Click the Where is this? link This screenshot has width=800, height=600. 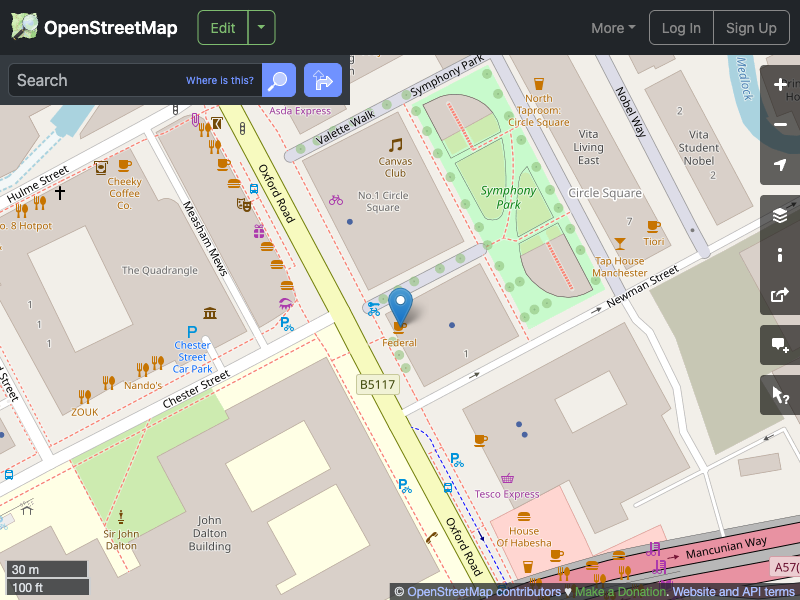click(219, 80)
